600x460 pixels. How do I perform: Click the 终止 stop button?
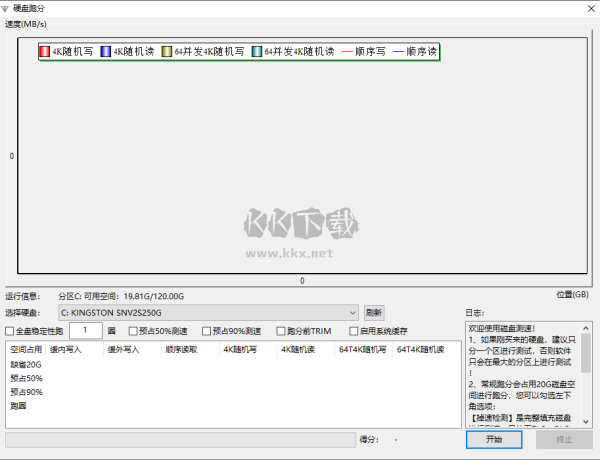[x=564, y=439]
